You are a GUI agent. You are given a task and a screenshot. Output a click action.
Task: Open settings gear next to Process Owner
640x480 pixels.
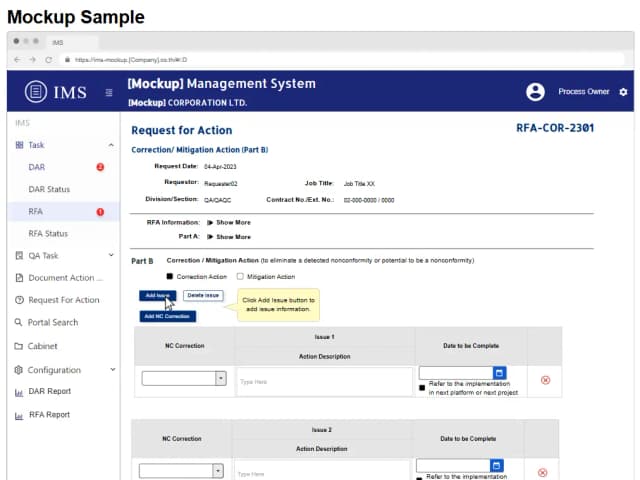pyautogui.click(x=623, y=92)
